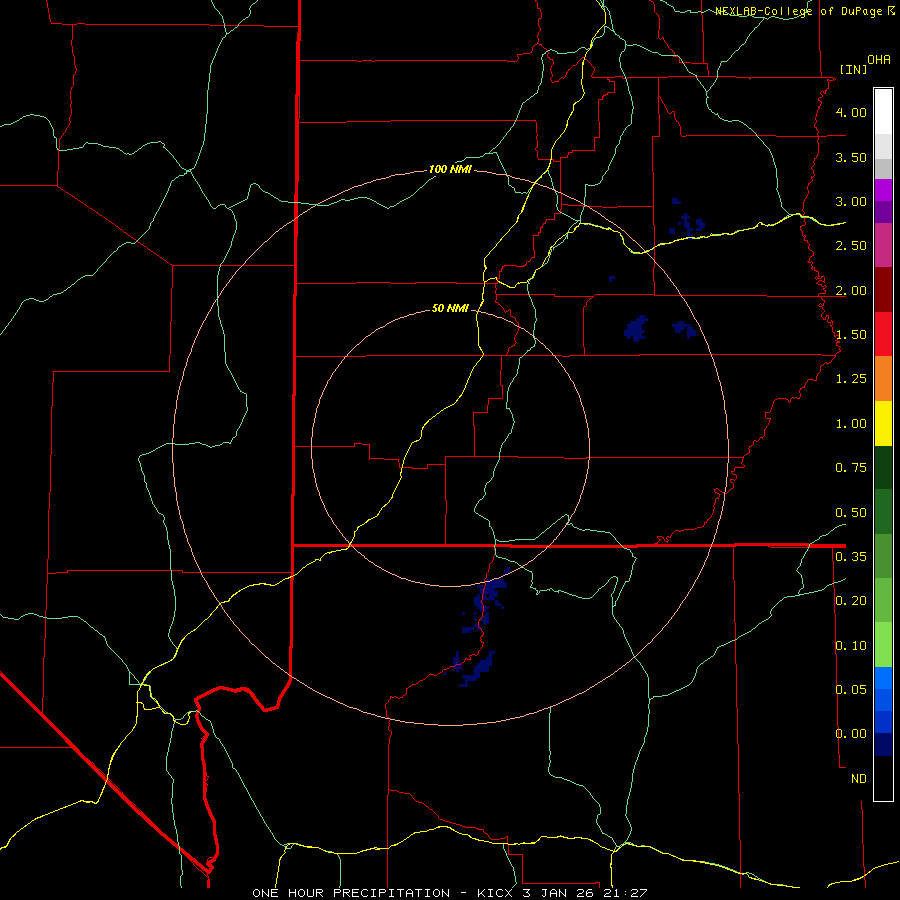Click the '1.25' legend value

tap(851, 379)
